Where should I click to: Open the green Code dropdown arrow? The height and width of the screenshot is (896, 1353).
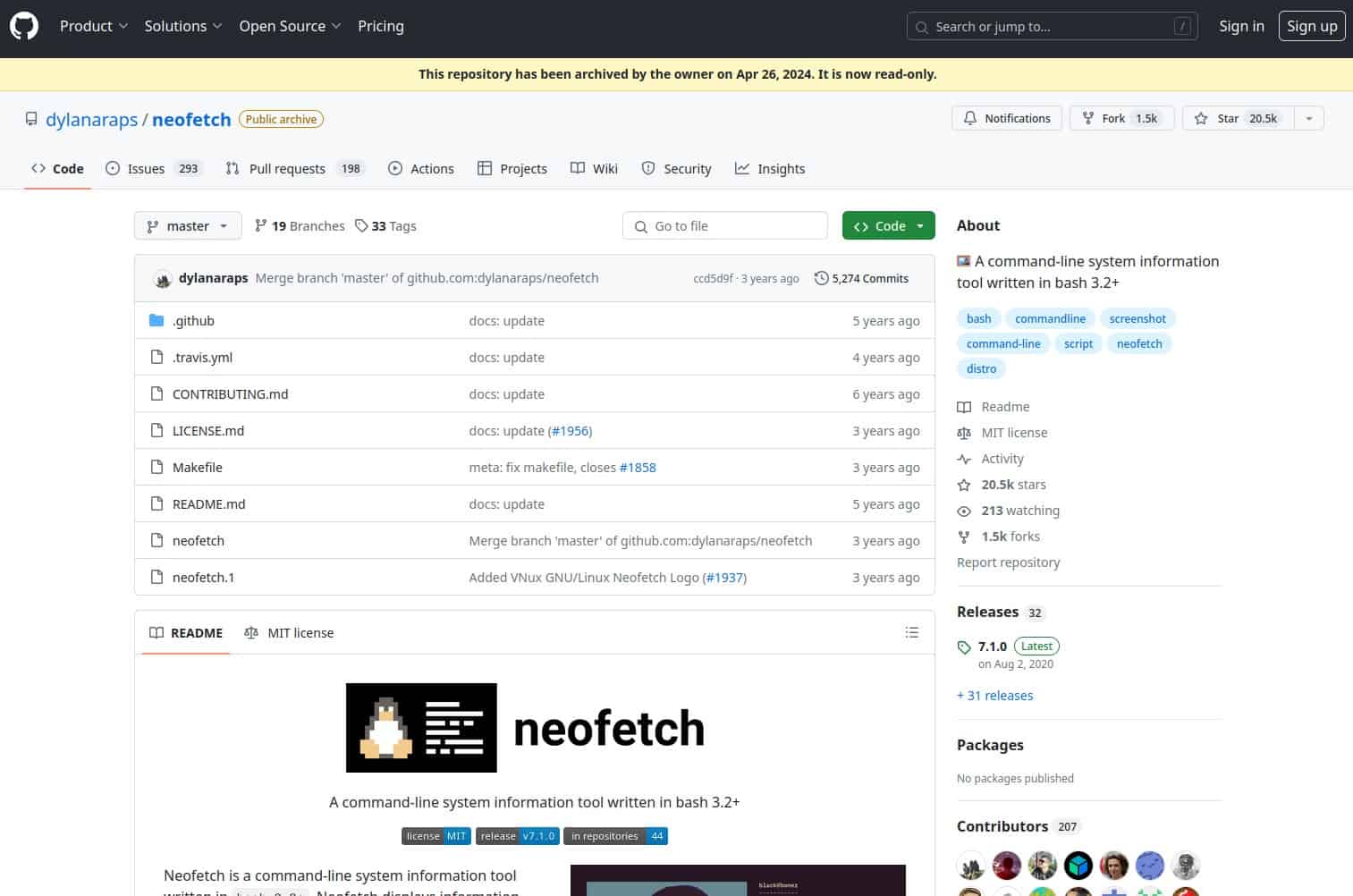point(922,225)
